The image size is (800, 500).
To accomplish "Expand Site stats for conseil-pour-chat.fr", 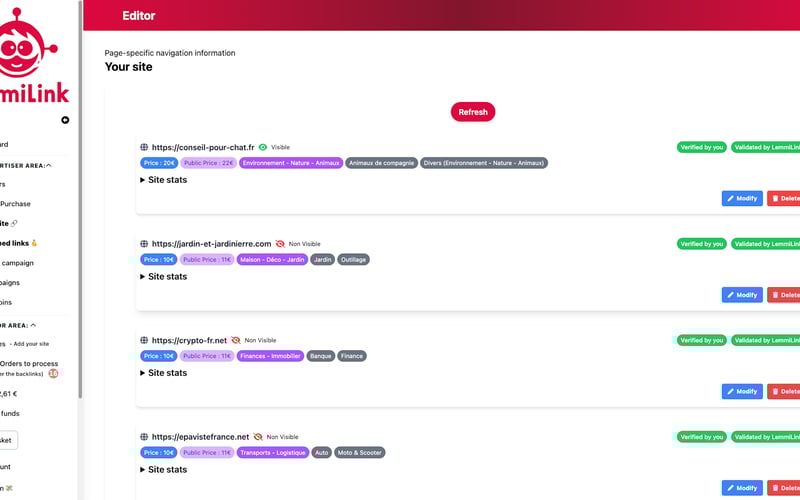I will pyautogui.click(x=164, y=180).
